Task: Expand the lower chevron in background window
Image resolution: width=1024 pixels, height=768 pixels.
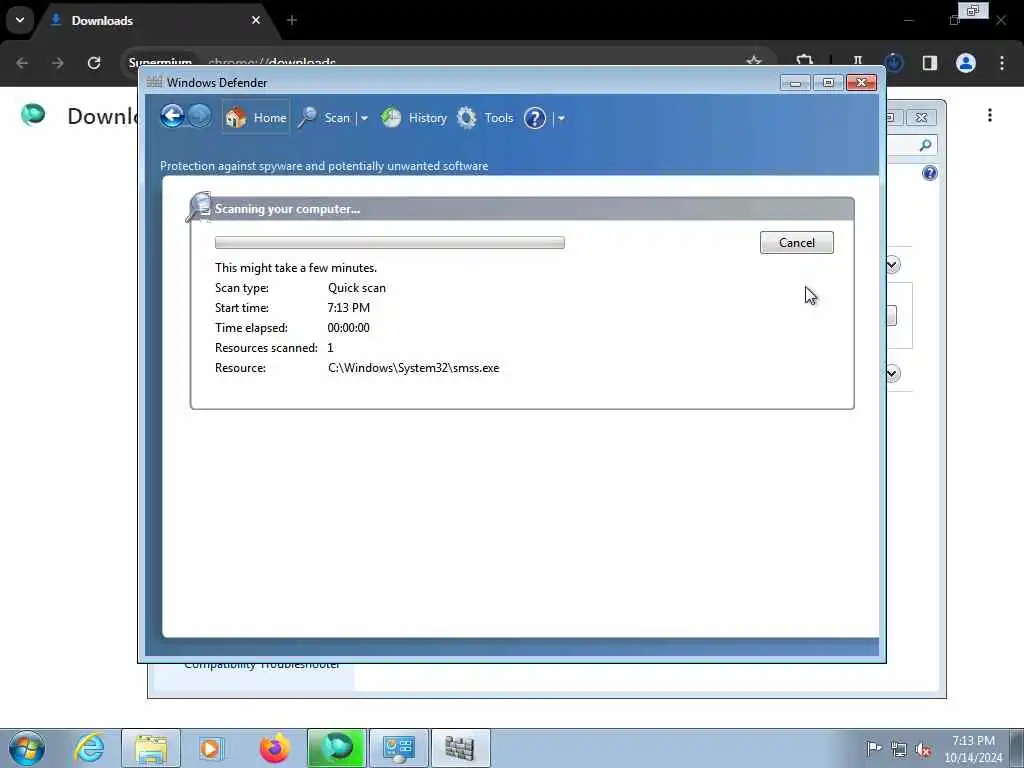Action: coord(893,373)
